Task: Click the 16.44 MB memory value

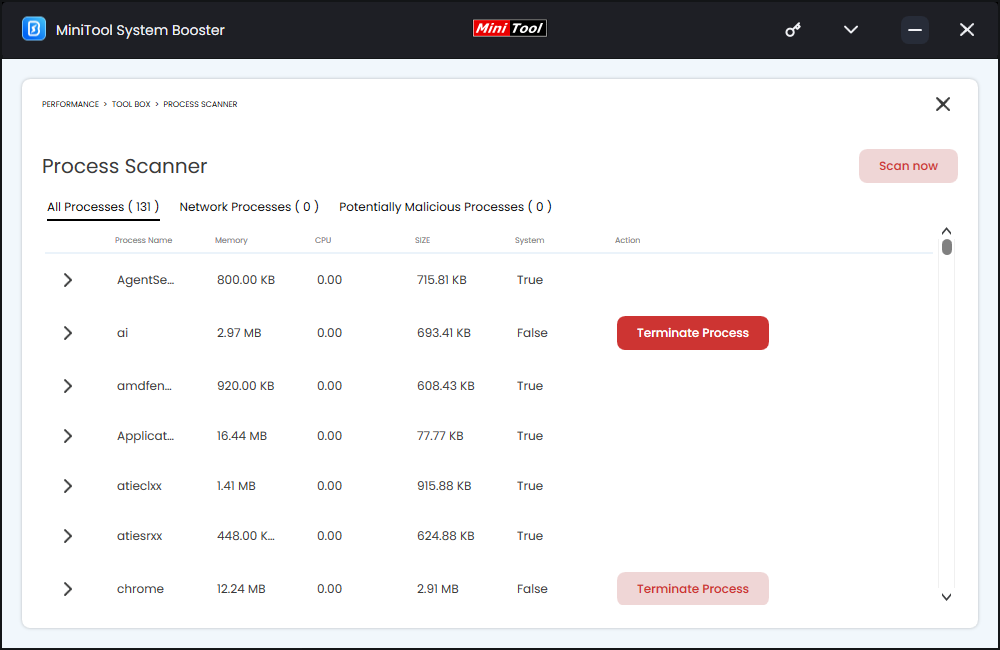Action: tap(242, 436)
